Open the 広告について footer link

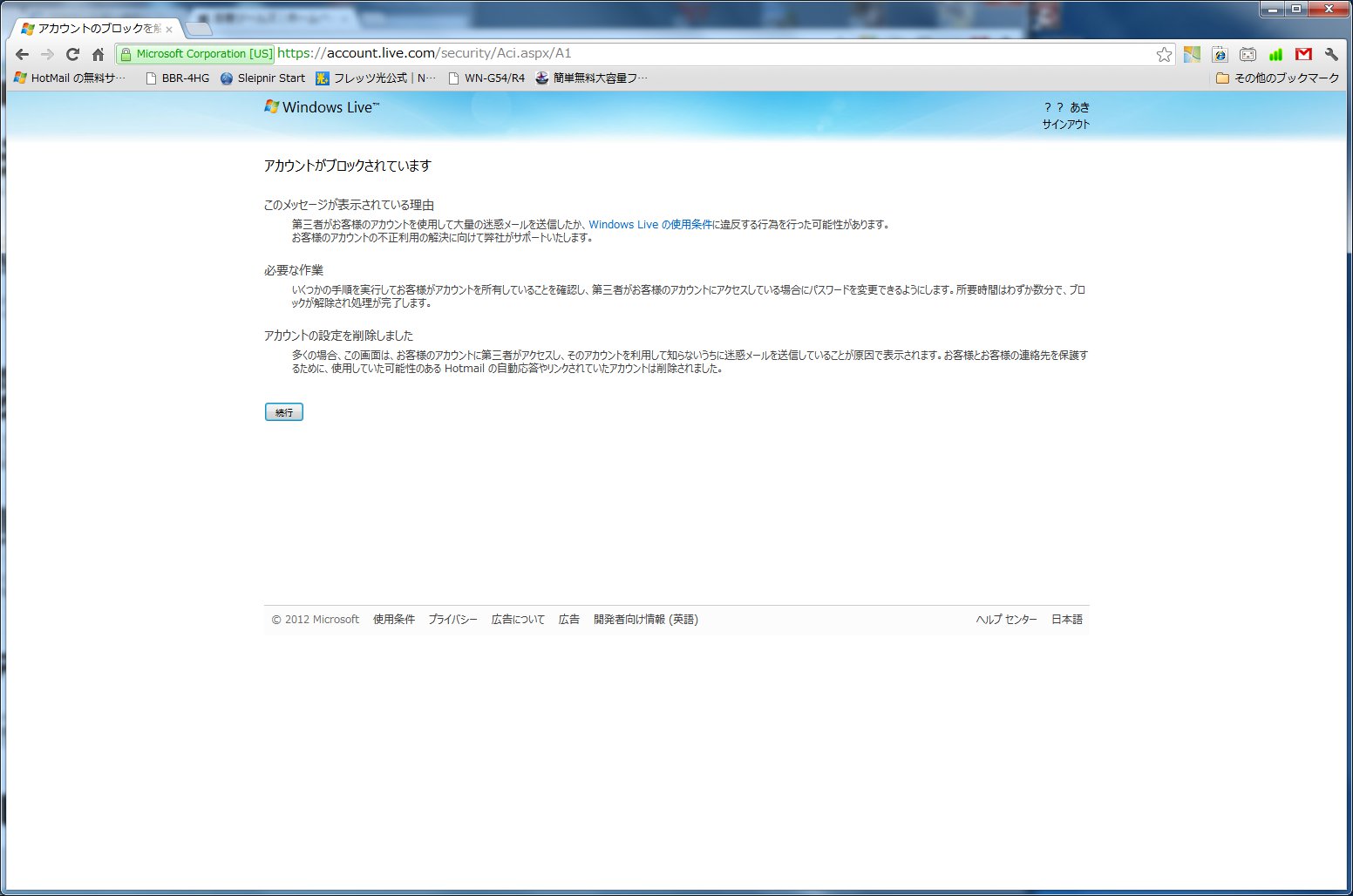[518, 620]
